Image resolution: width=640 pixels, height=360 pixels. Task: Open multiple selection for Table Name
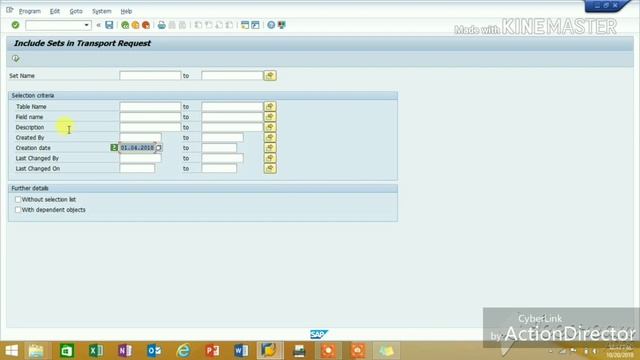270,107
